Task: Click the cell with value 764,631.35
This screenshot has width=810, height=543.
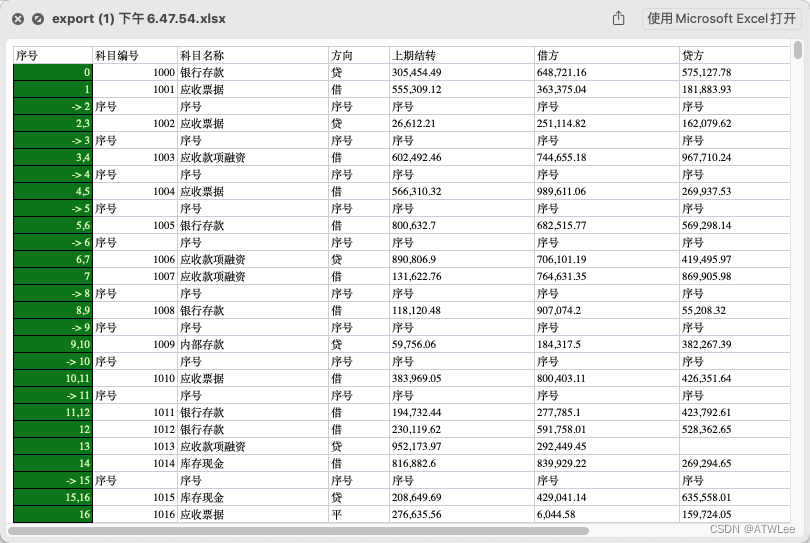Action: 606,276
